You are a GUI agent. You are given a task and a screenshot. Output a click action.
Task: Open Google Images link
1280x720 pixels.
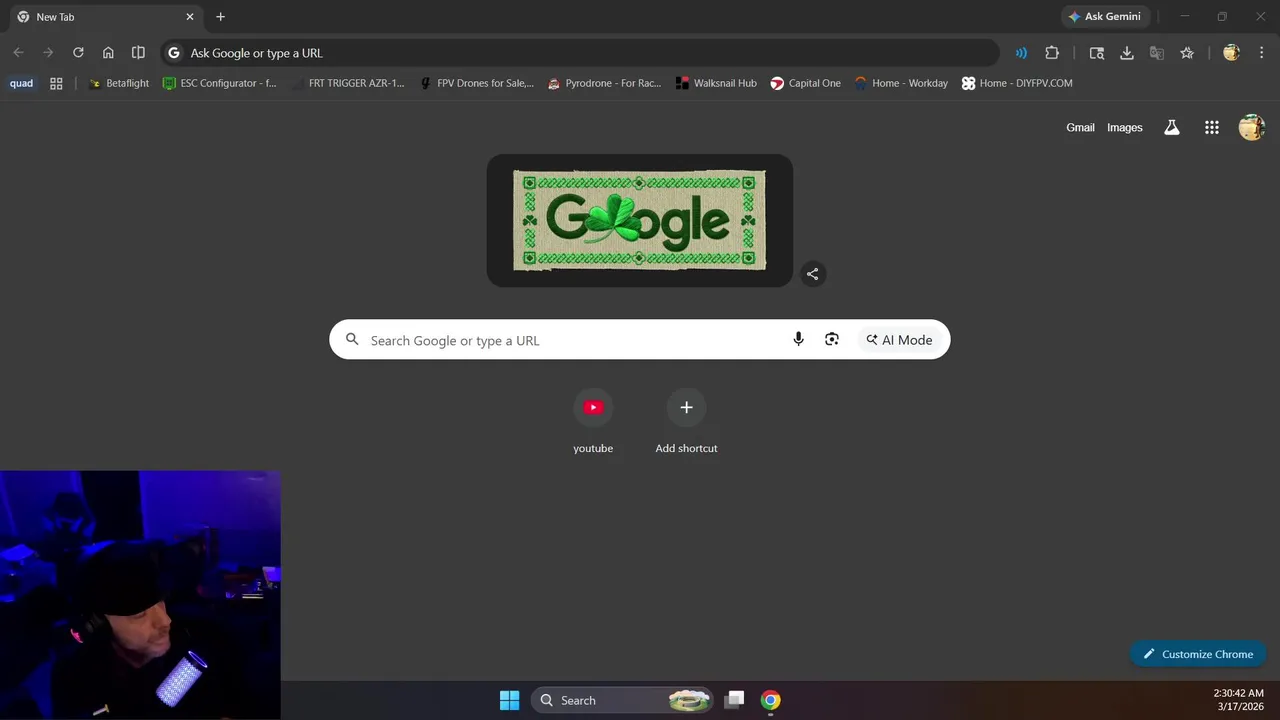coord(1124,127)
